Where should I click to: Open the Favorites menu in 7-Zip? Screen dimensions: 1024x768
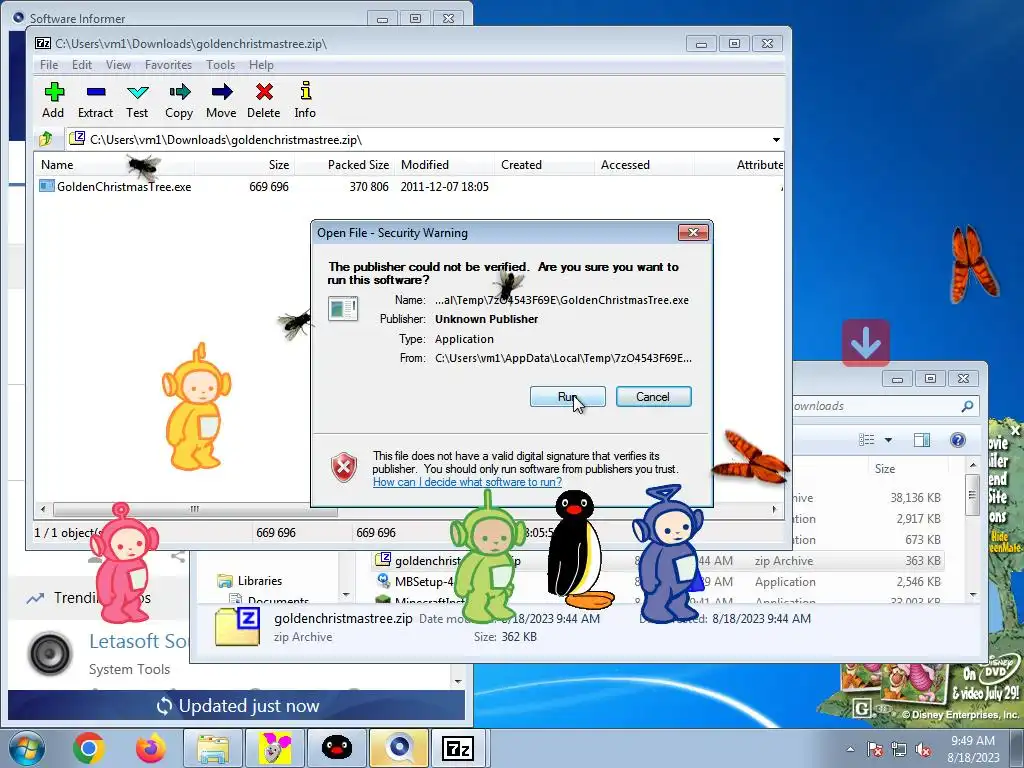click(168, 65)
